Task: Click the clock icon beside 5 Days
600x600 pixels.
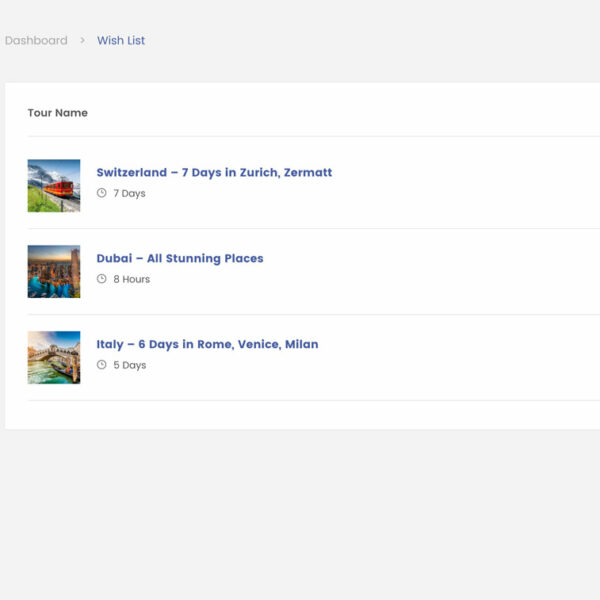Action: pos(102,365)
